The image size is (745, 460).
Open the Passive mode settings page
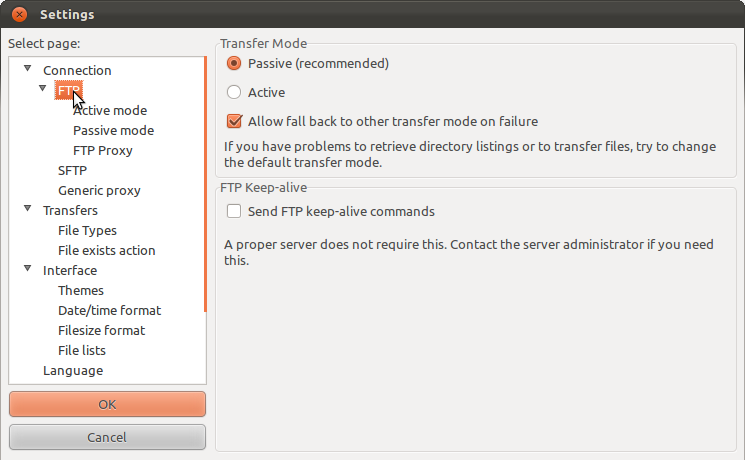(113, 130)
